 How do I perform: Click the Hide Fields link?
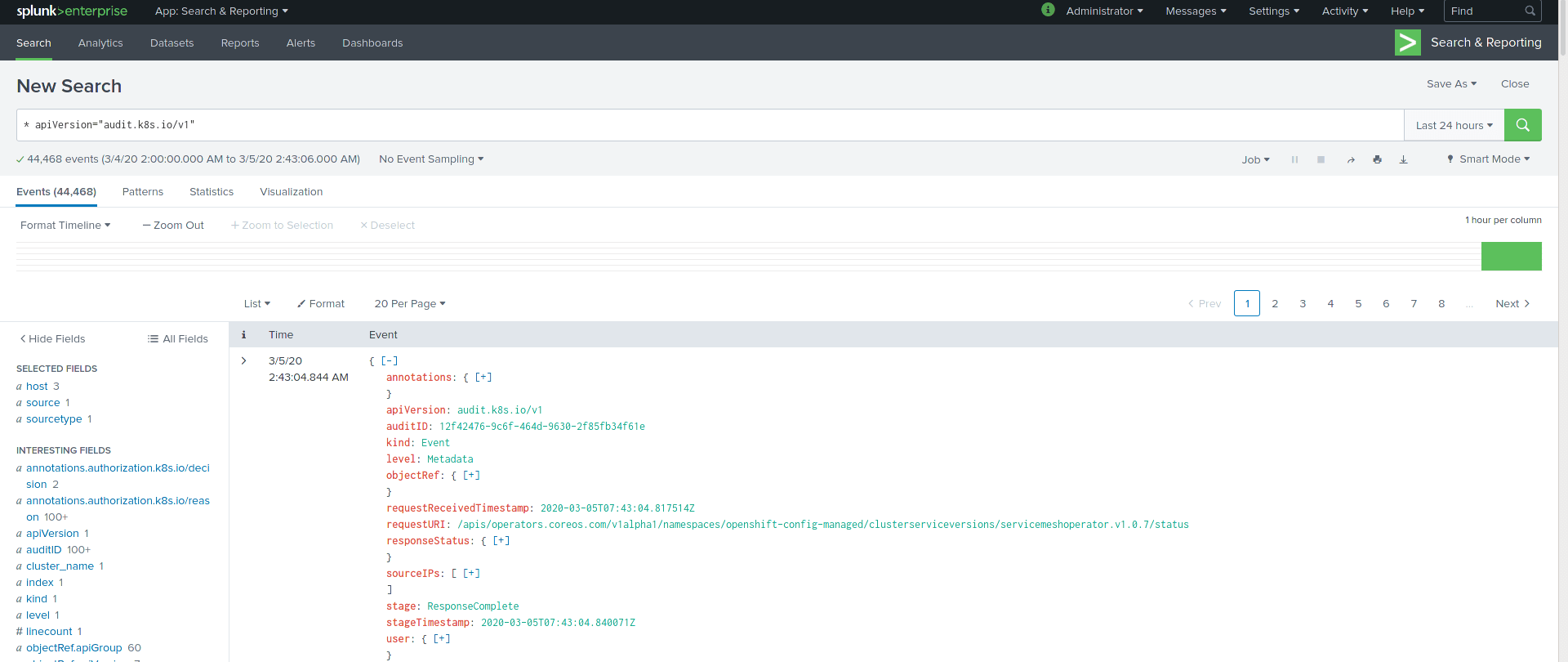point(53,338)
